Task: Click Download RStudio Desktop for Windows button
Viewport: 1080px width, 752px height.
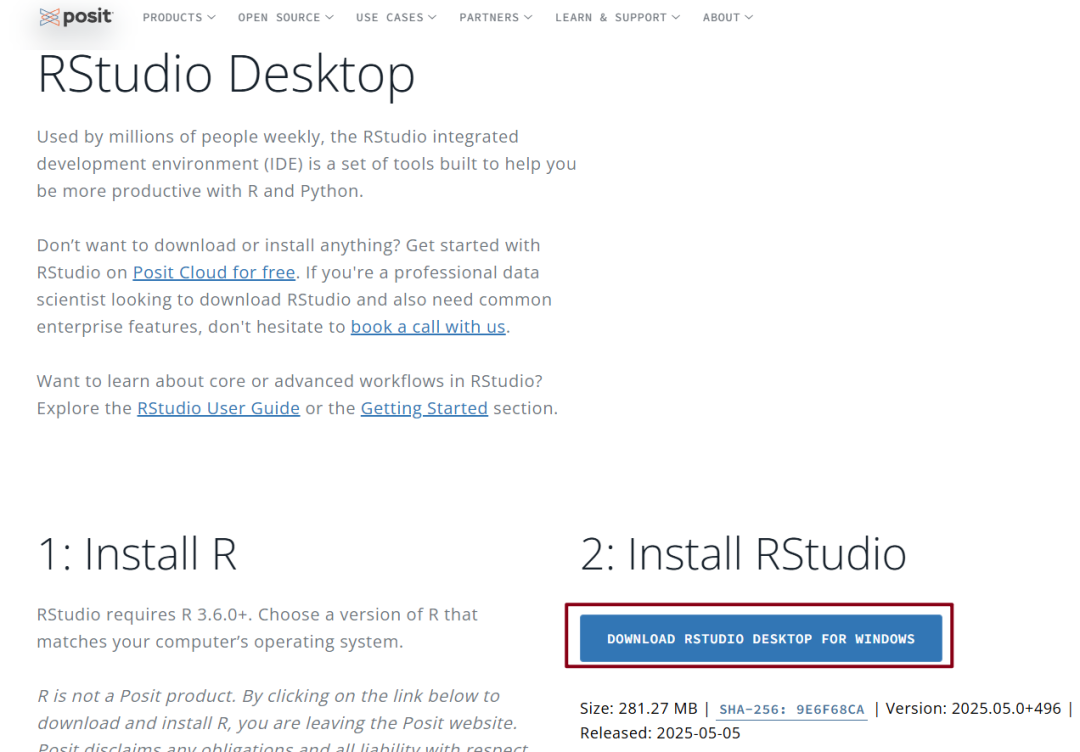Action: 760,638
